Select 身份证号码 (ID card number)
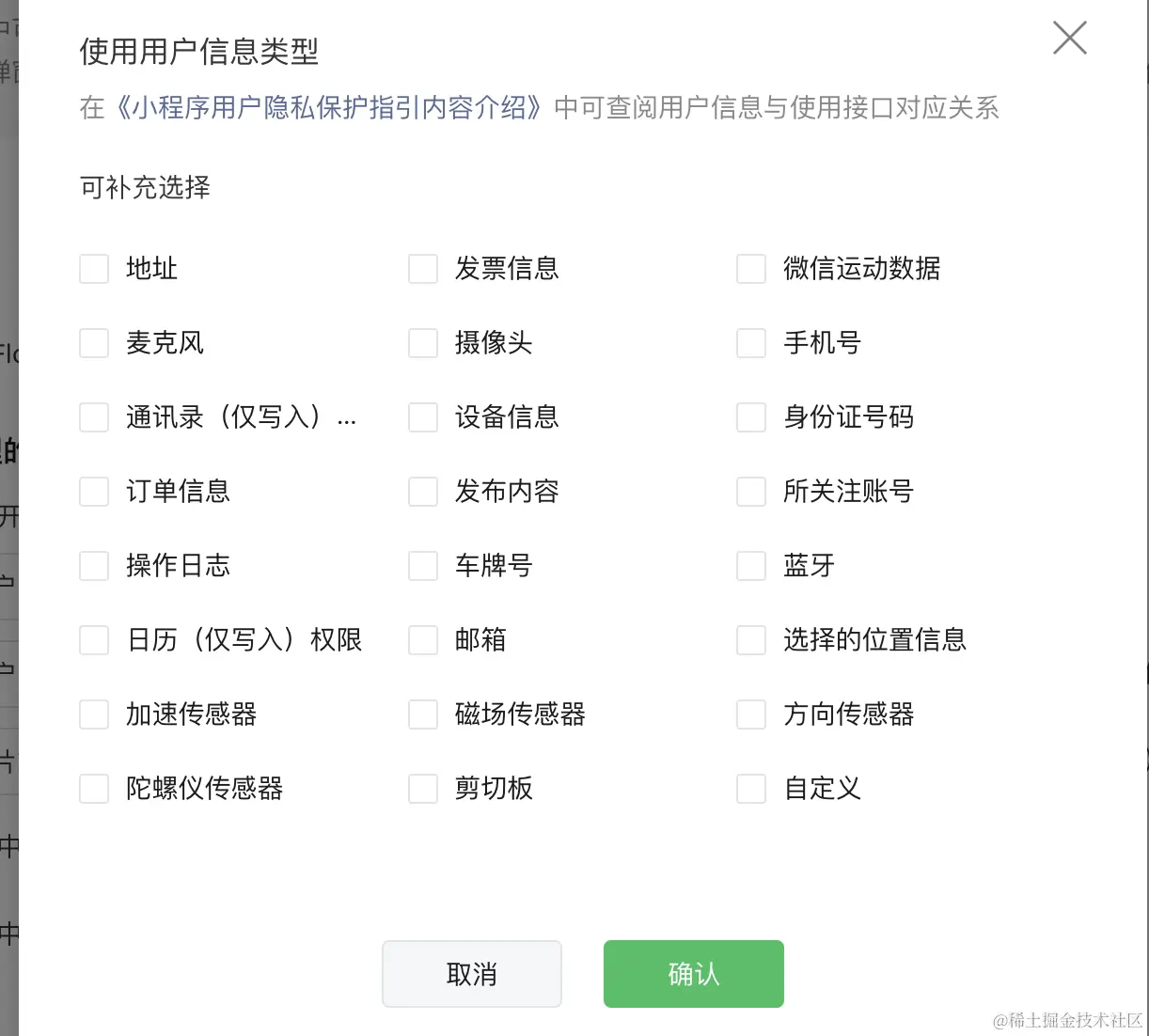The image size is (1149, 1036). coord(751,417)
